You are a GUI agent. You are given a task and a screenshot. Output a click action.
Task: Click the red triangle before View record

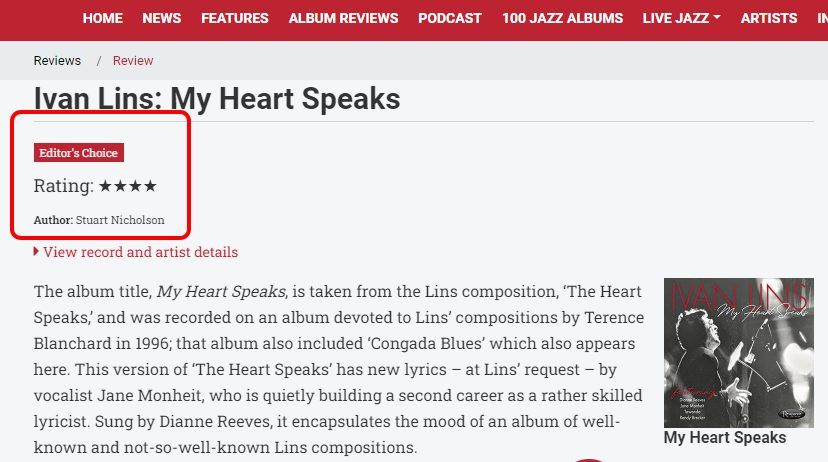click(x=36, y=251)
